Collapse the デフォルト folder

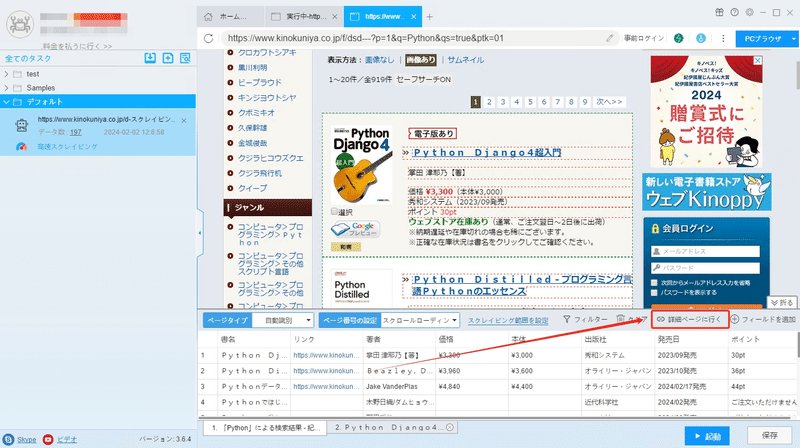(x=6, y=102)
